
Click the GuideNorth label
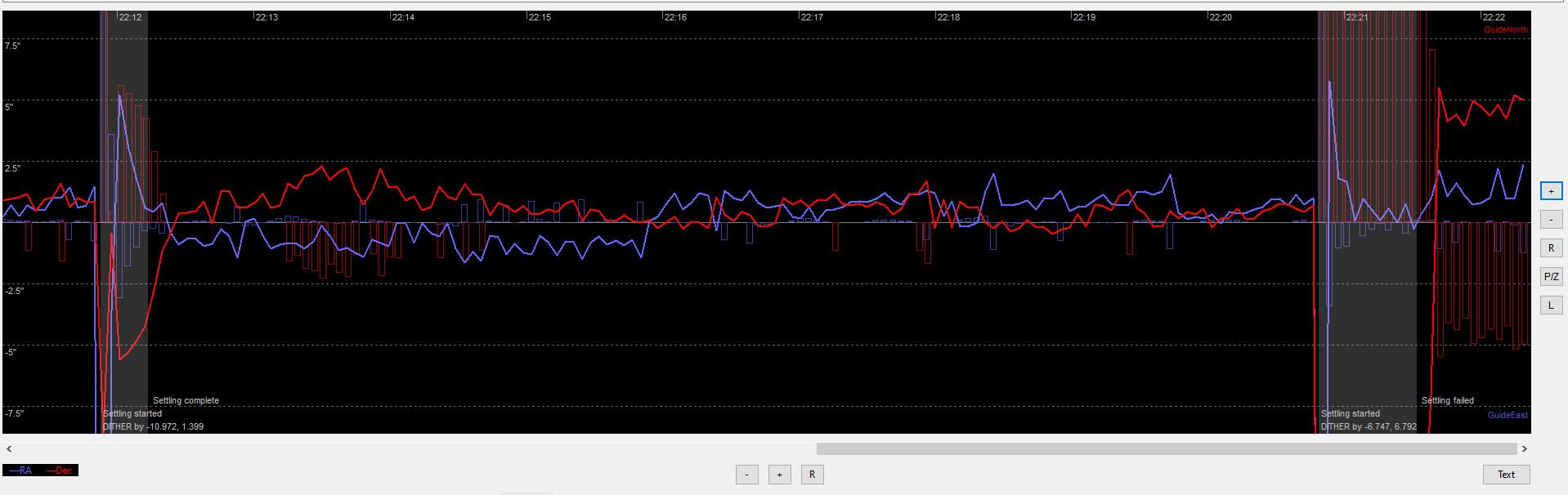click(x=1506, y=29)
